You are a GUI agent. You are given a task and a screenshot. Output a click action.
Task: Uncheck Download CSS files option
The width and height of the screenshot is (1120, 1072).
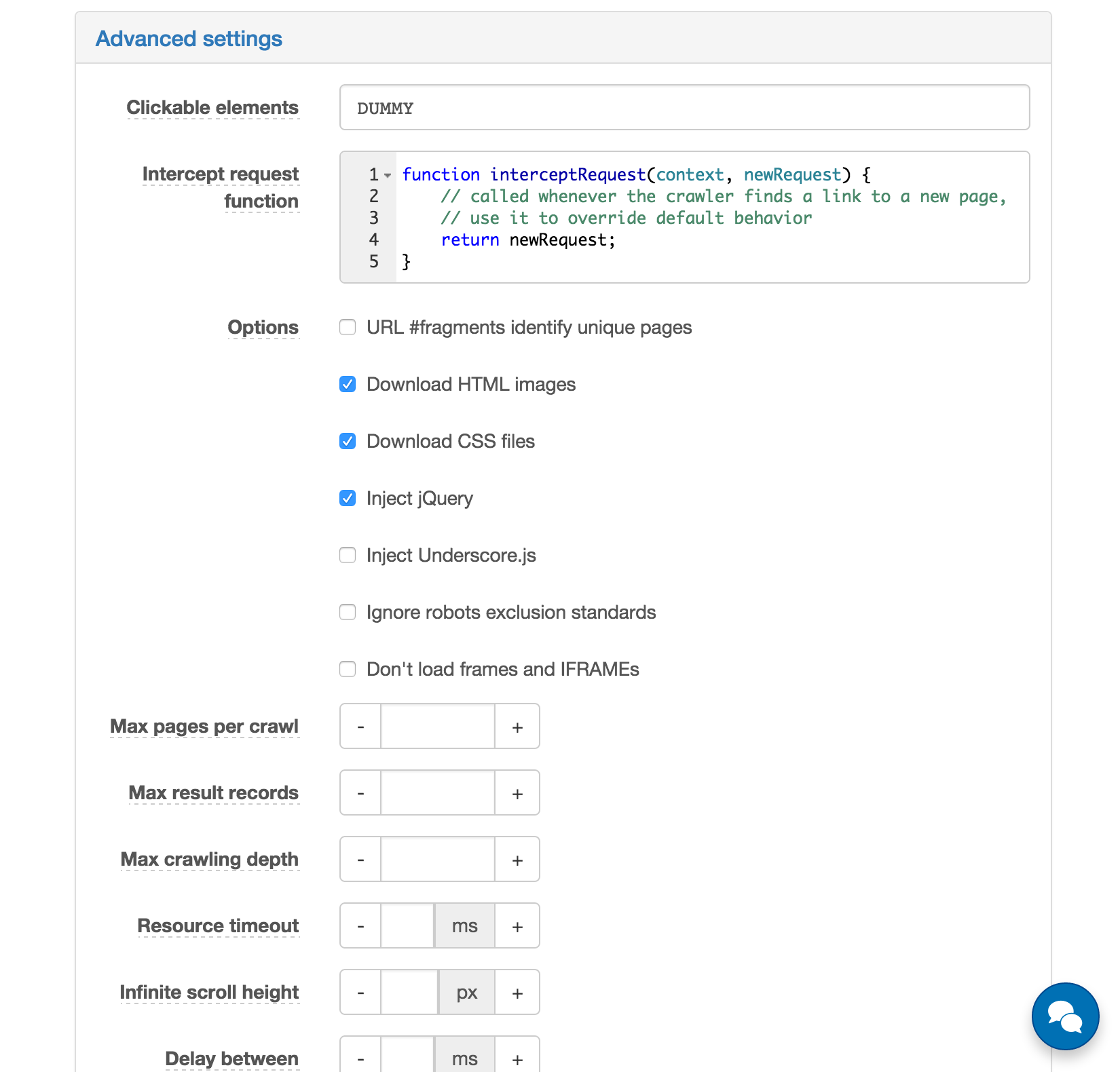pos(348,442)
